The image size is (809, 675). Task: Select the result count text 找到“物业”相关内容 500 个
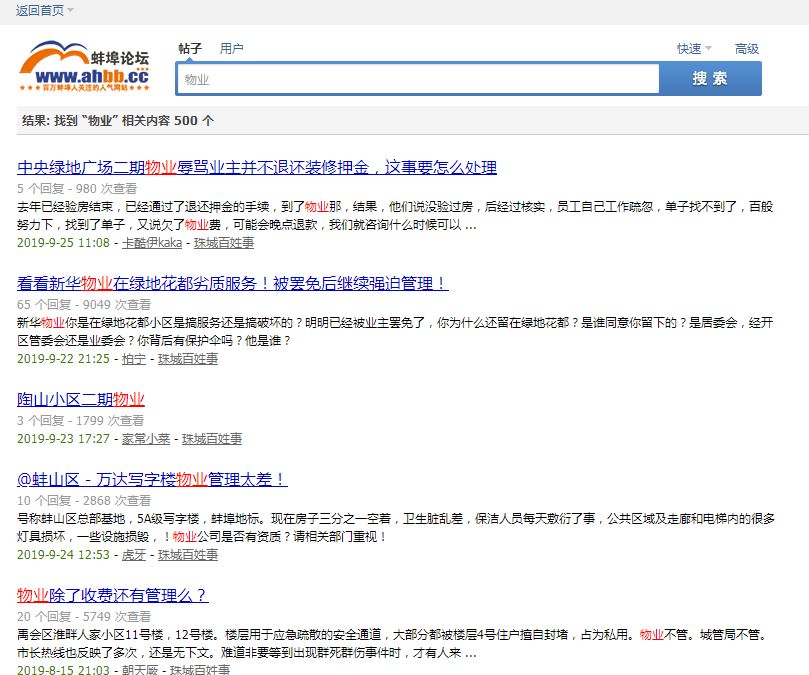(x=134, y=121)
